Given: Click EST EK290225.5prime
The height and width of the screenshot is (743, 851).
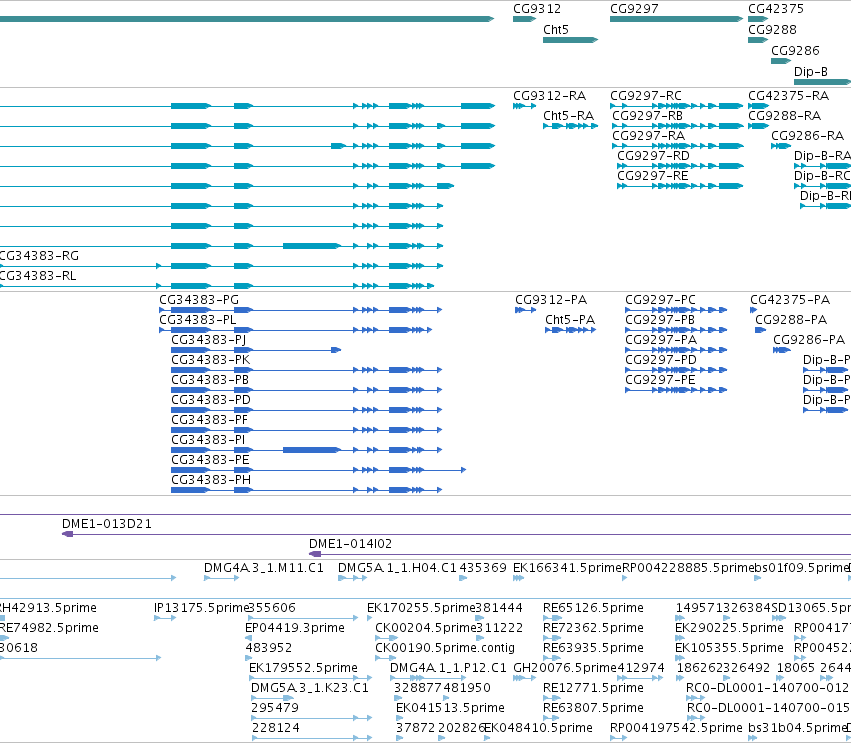Looking at the screenshot, I should click(729, 628).
